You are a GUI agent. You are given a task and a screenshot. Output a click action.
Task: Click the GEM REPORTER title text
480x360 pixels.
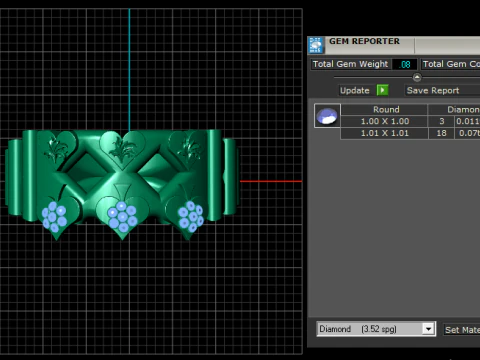pyautogui.click(x=364, y=41)
